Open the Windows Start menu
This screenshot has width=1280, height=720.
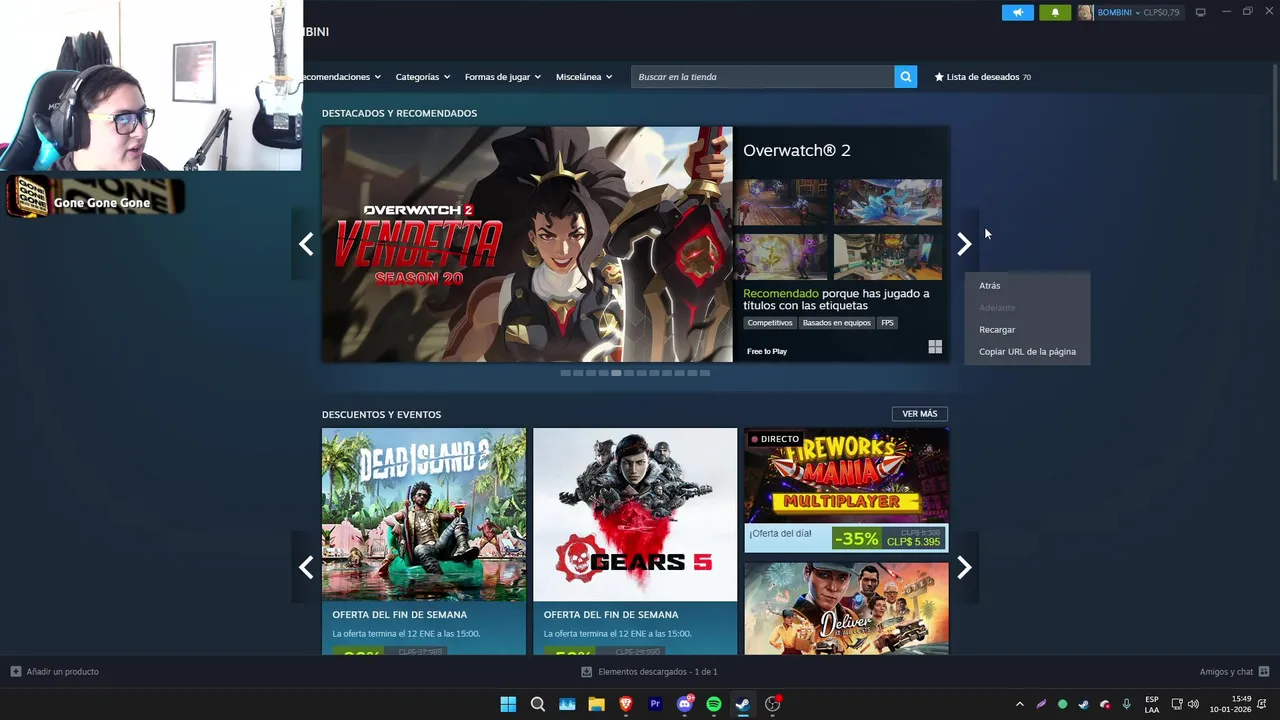(508, 704)
